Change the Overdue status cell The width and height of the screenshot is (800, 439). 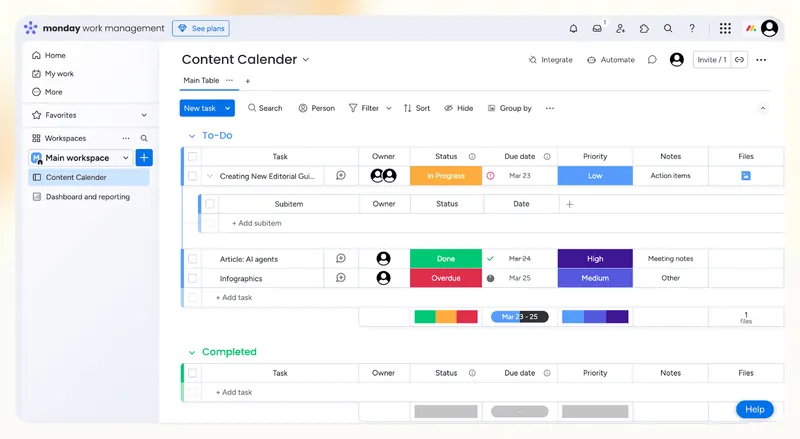pos(446,278)
